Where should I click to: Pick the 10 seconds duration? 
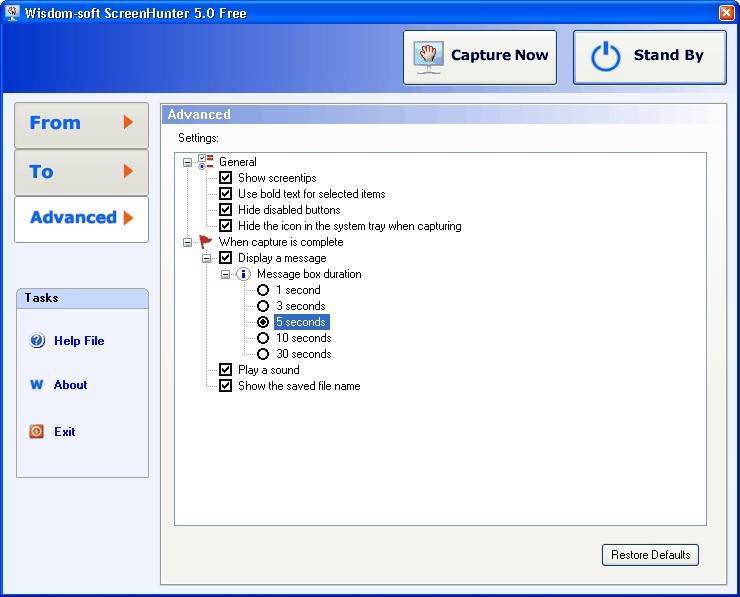point(263,338)
